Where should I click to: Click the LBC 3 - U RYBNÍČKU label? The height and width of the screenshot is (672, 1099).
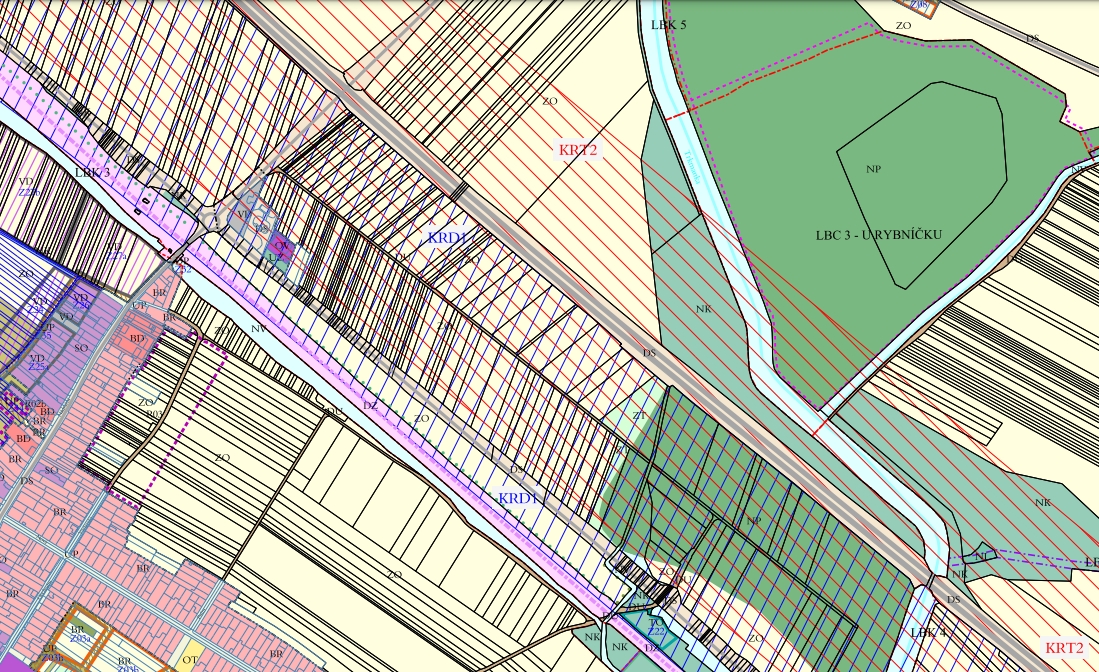click(879, 234)
